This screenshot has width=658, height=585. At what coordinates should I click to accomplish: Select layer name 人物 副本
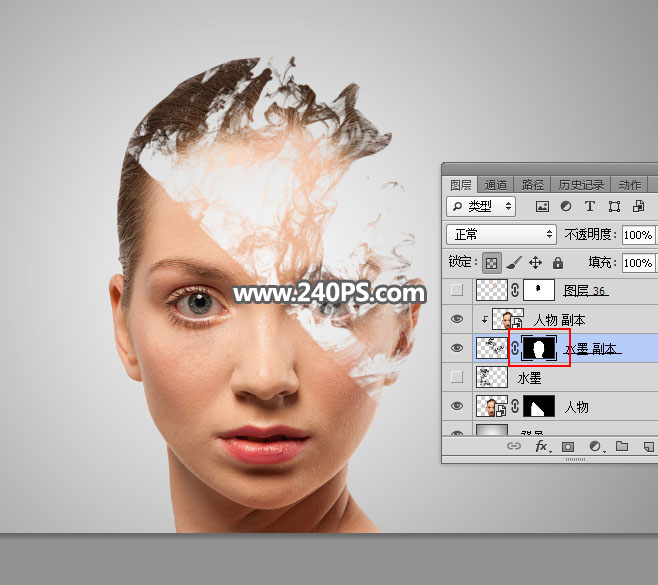559,320
